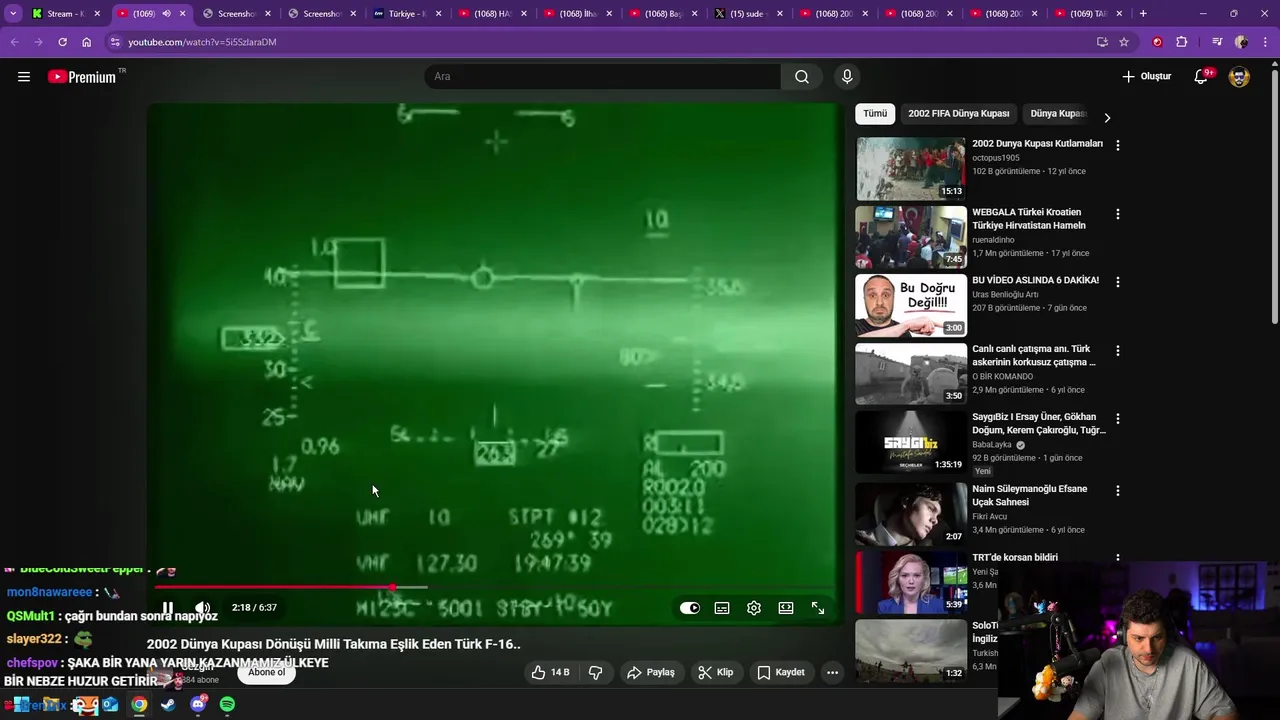Turn on subtitles with the captions icon

point(722,608)
